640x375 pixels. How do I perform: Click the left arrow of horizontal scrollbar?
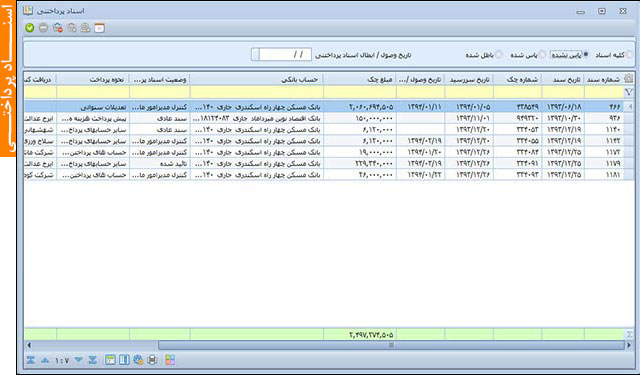coord(29,345)
